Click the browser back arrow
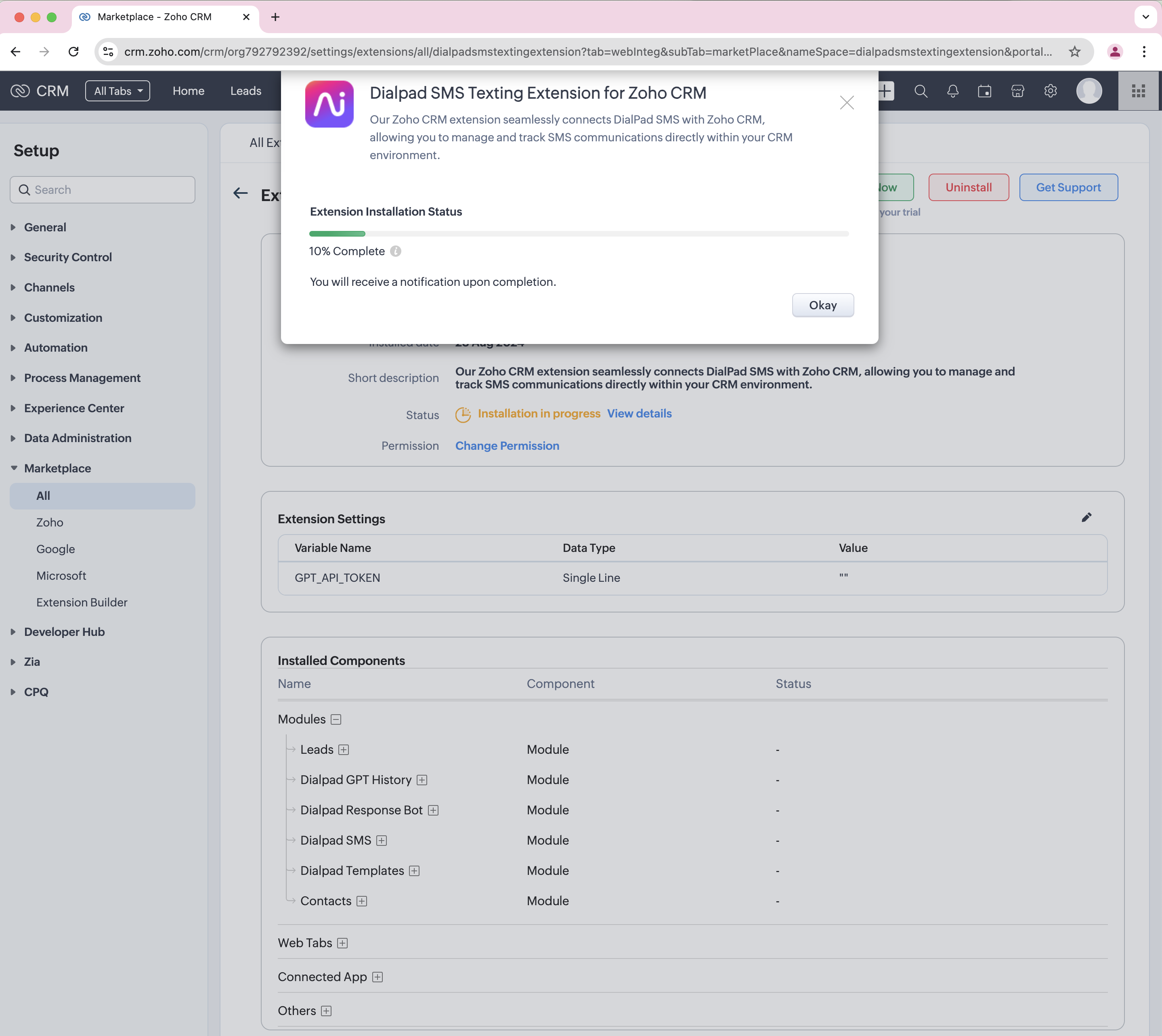The image size is (1162, 1036). point(15,52)
